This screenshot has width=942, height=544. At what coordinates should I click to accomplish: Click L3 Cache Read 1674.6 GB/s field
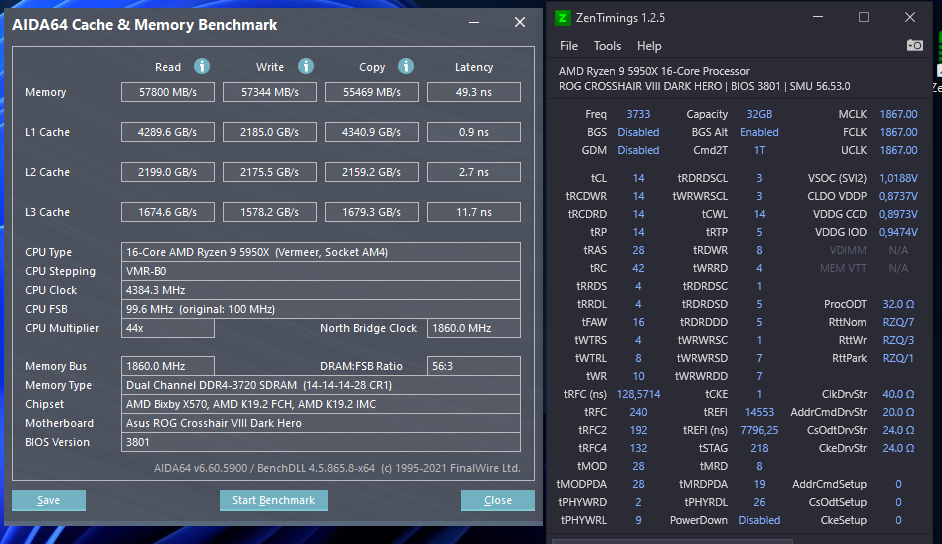tap(168, 212)
